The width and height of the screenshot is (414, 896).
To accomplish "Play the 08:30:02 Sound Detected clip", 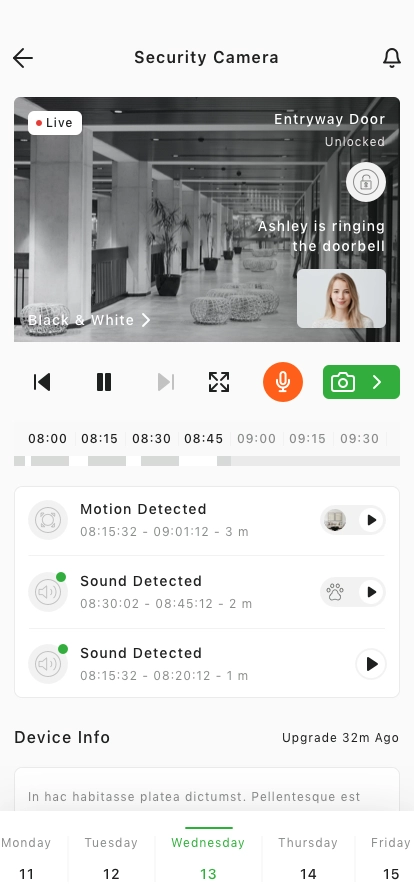I will (372, 592).
